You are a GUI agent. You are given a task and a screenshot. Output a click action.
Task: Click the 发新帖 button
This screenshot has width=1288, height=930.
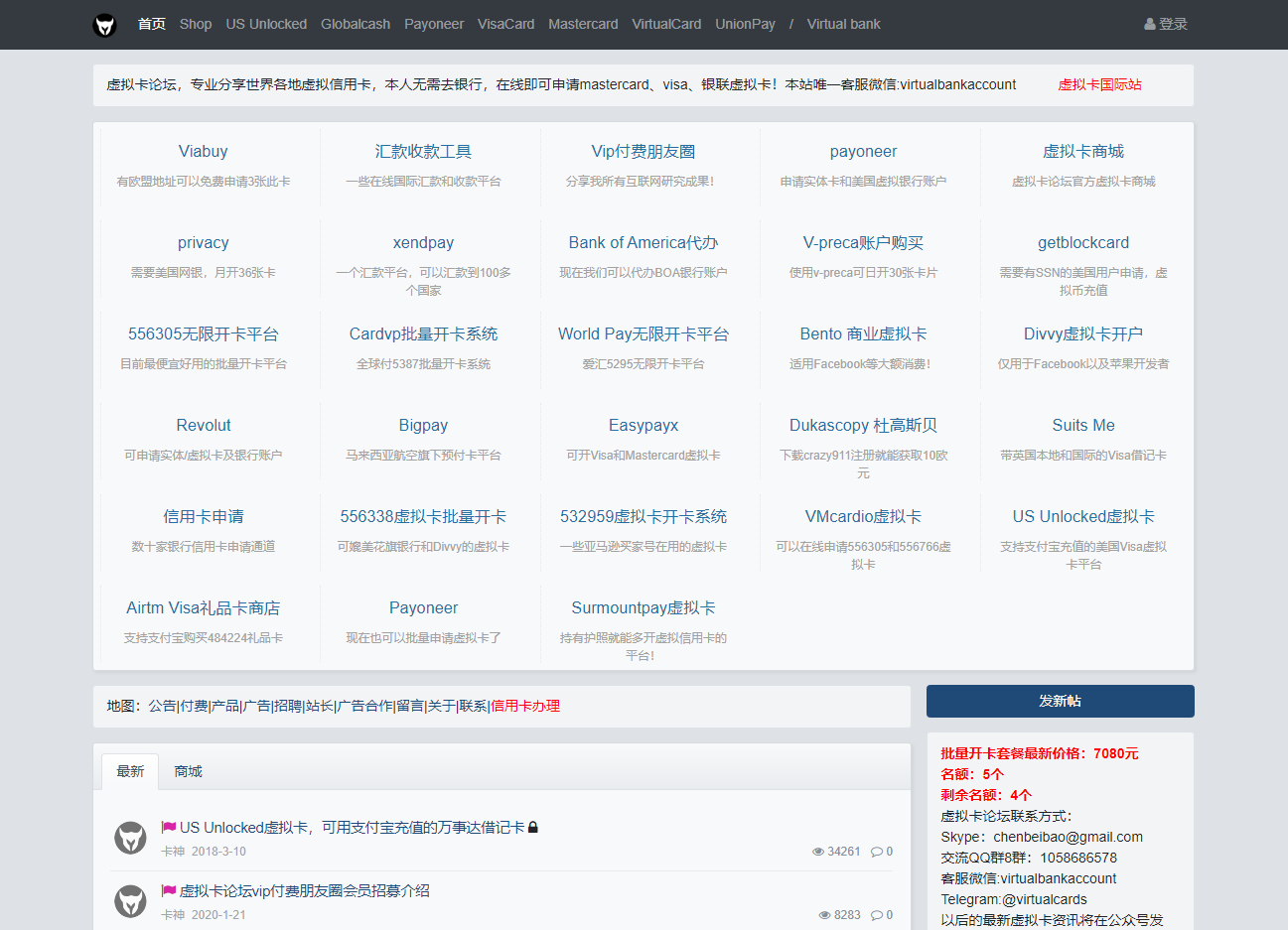click(1060, 701)
